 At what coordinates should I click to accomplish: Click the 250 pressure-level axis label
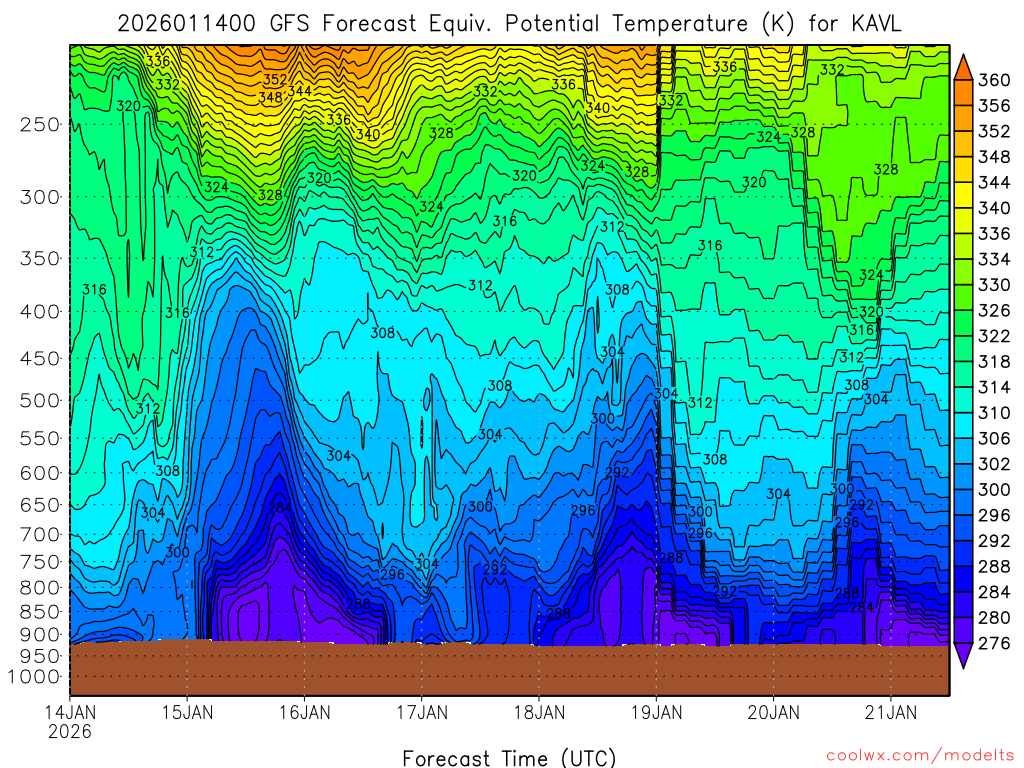pyautogui.click(x=39, y=124)
